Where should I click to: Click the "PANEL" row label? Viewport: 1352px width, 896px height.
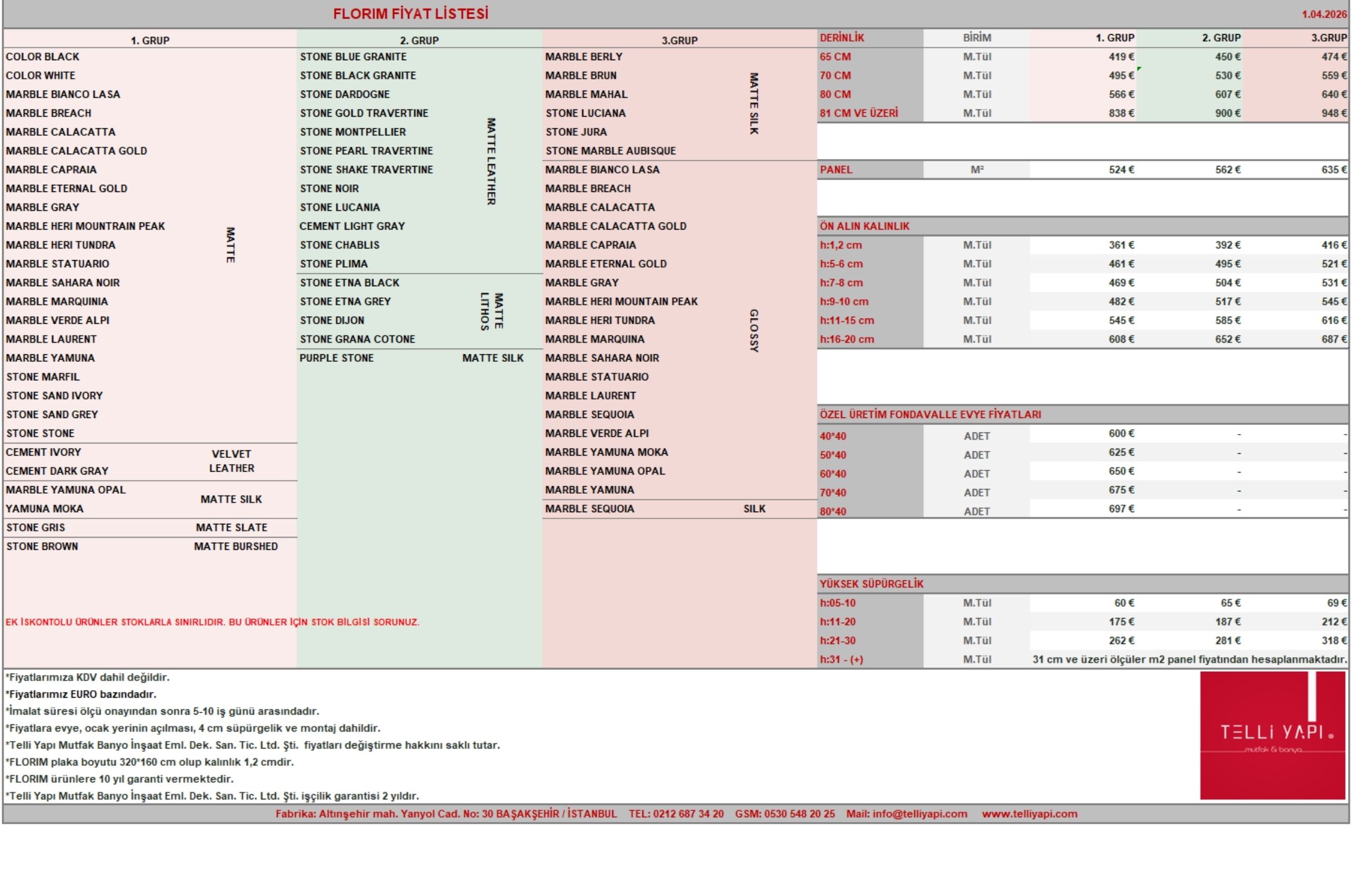(836, 170)
